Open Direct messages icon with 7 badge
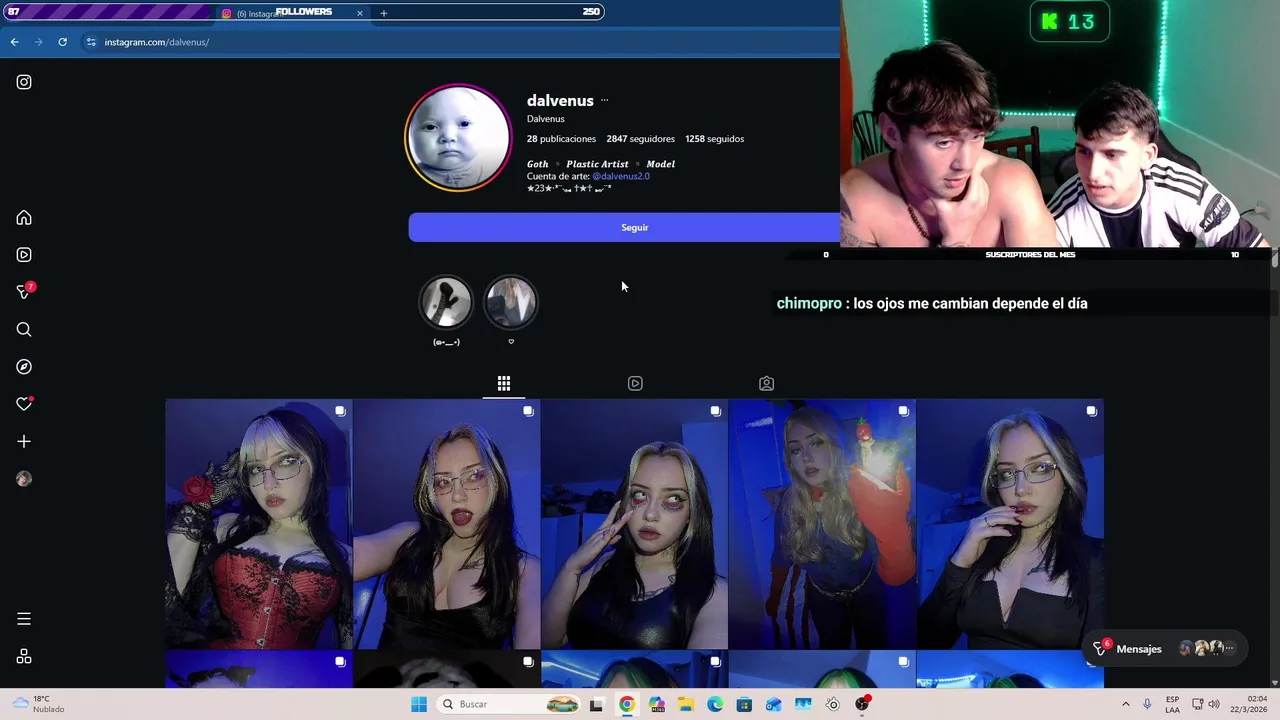Image resolution: width=1280 pixels, height=720 pixels. [x=24, y=292]
